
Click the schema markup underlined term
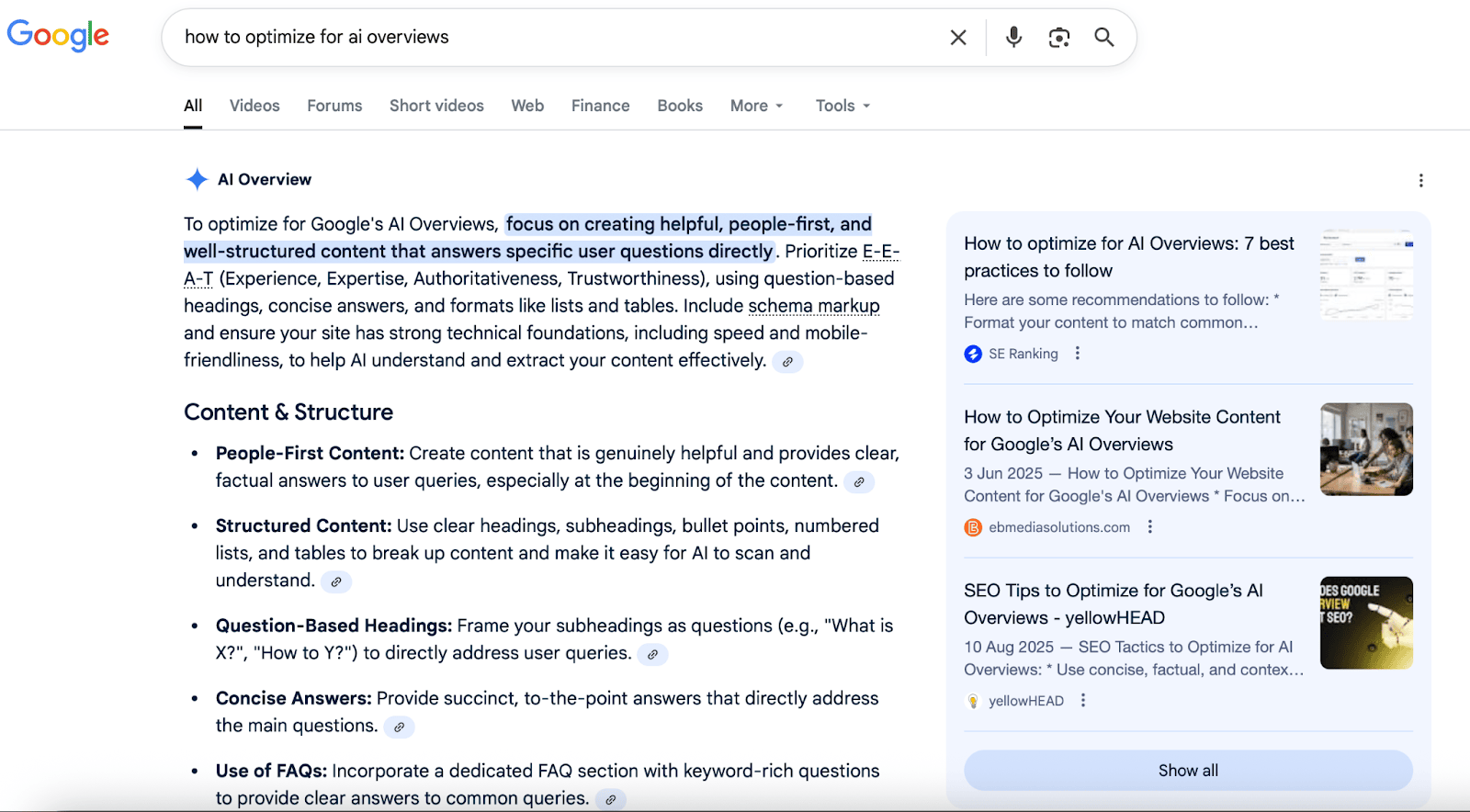click(x=814, y=306)
